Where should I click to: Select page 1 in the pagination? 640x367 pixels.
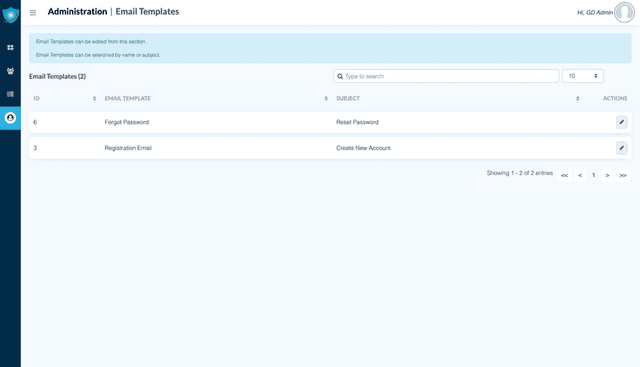[x=593, y=175]
